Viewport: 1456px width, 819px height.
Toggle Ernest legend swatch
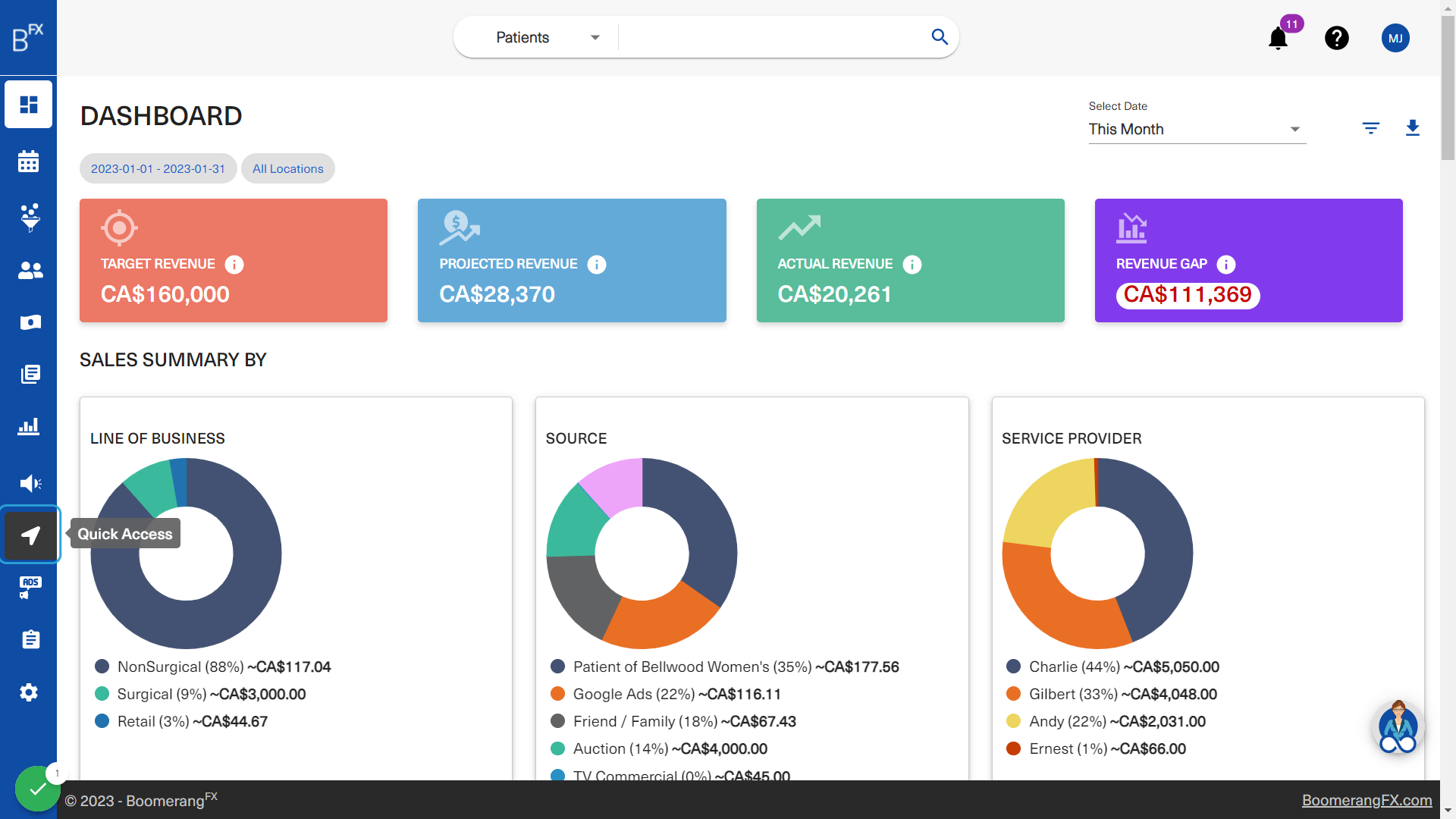1013,748
